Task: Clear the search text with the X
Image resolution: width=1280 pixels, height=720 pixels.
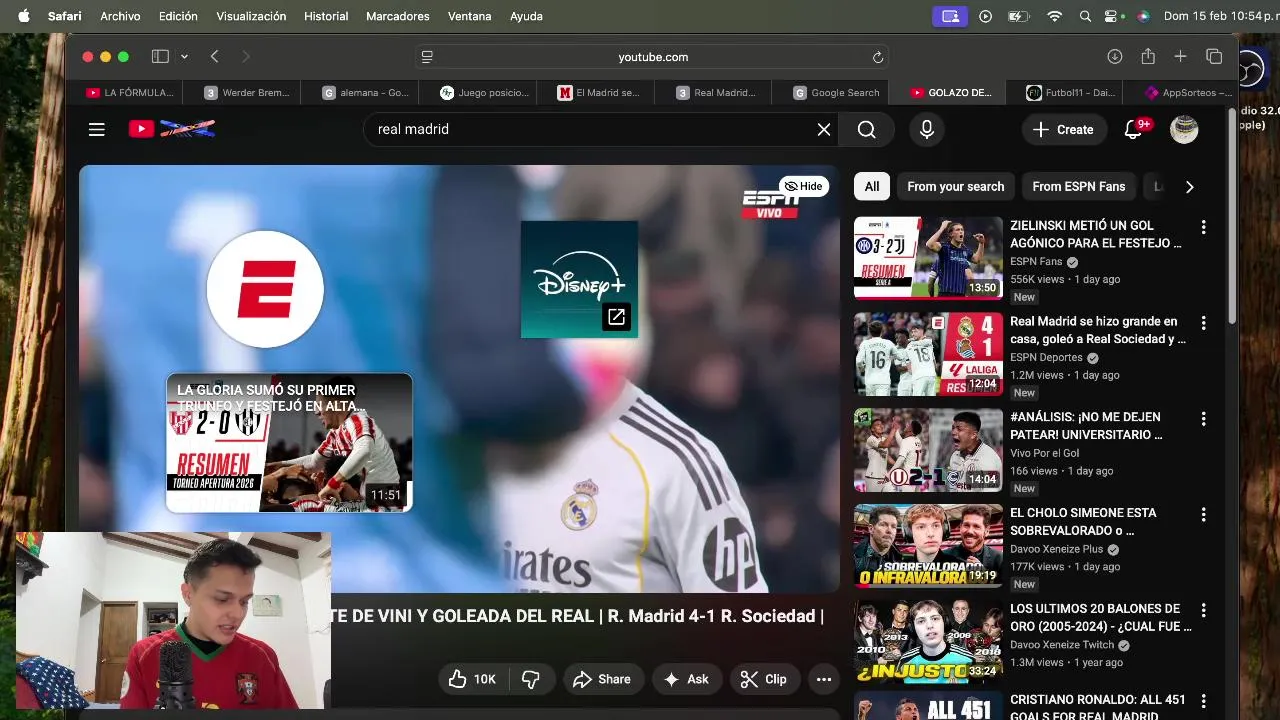Action: tap(824, 129)
